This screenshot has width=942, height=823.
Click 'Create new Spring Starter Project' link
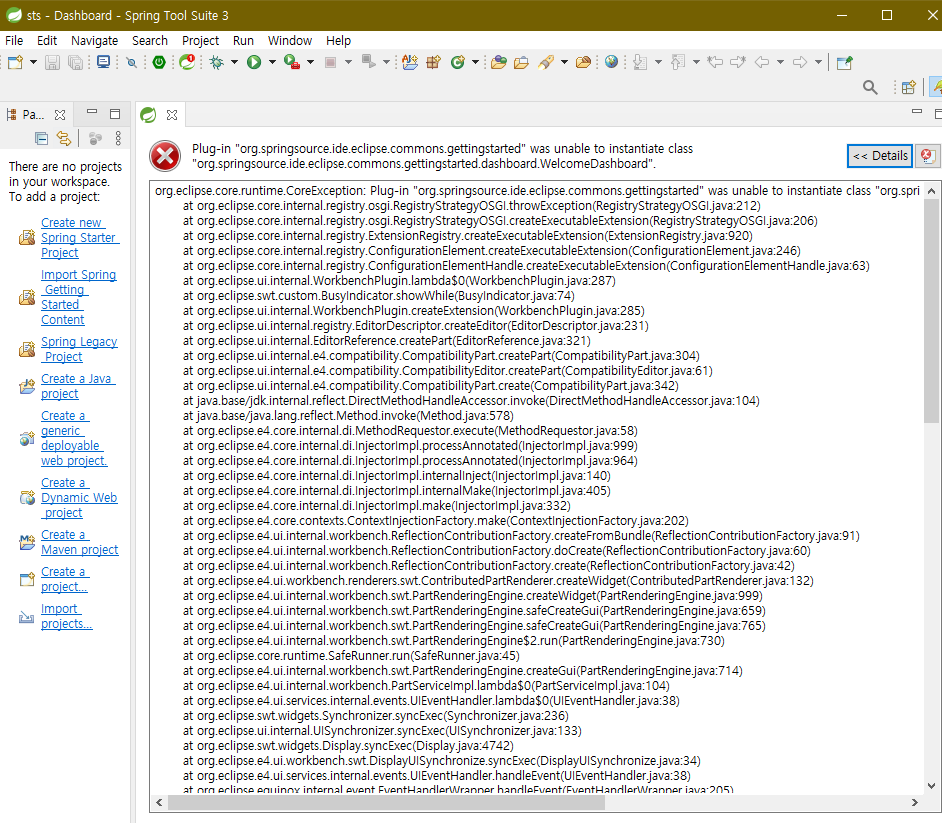tap(80, 237)
